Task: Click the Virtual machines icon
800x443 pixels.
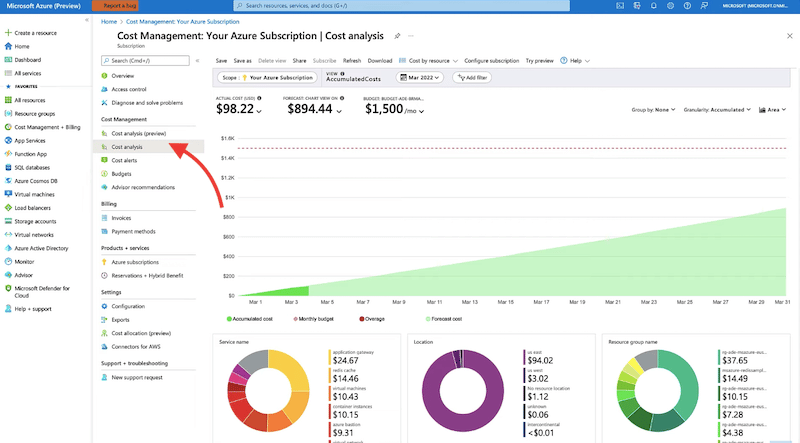Action: pos(8,194)
